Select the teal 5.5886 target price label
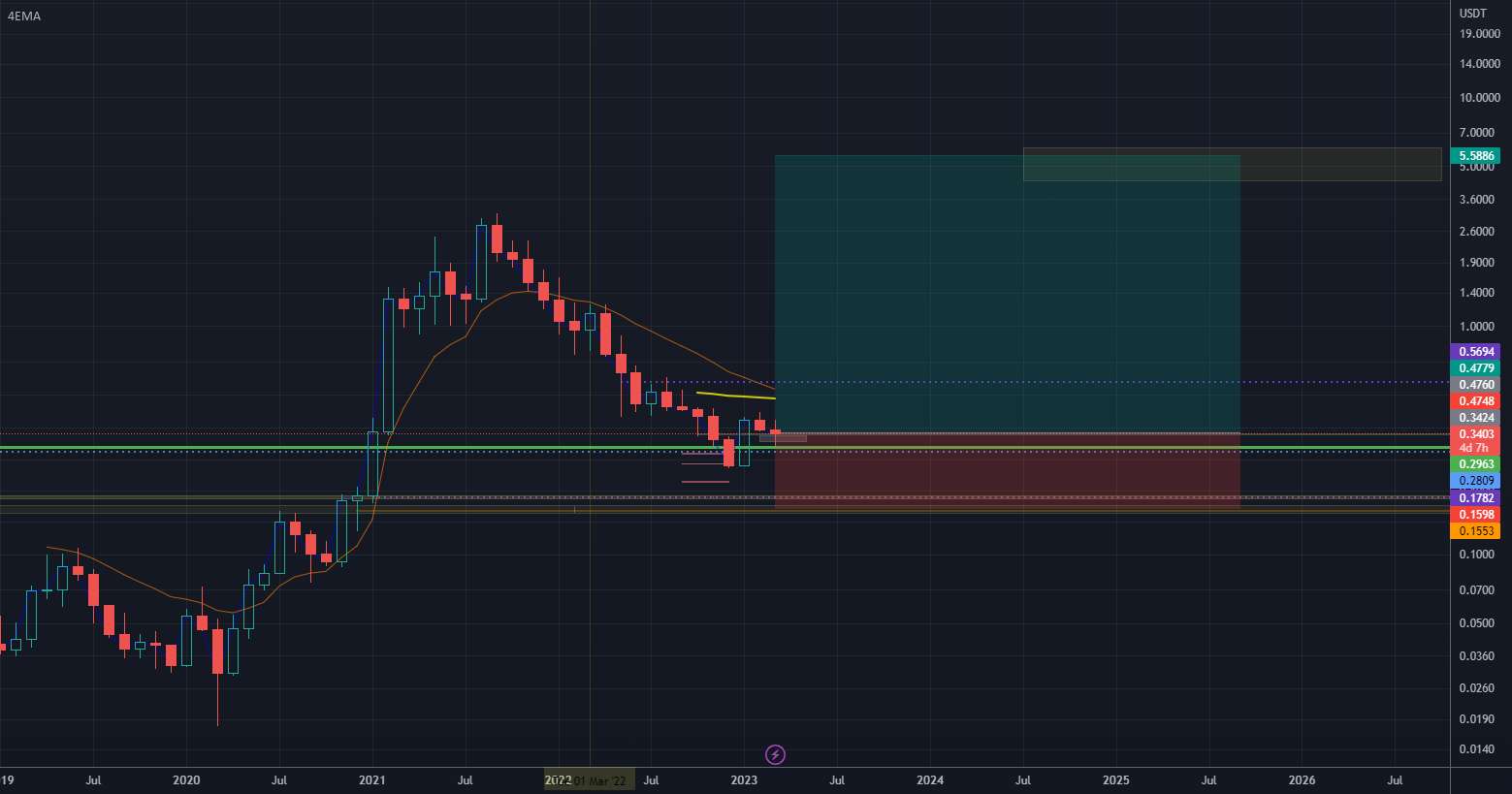1512x794 pixels. pos(1474,156)
